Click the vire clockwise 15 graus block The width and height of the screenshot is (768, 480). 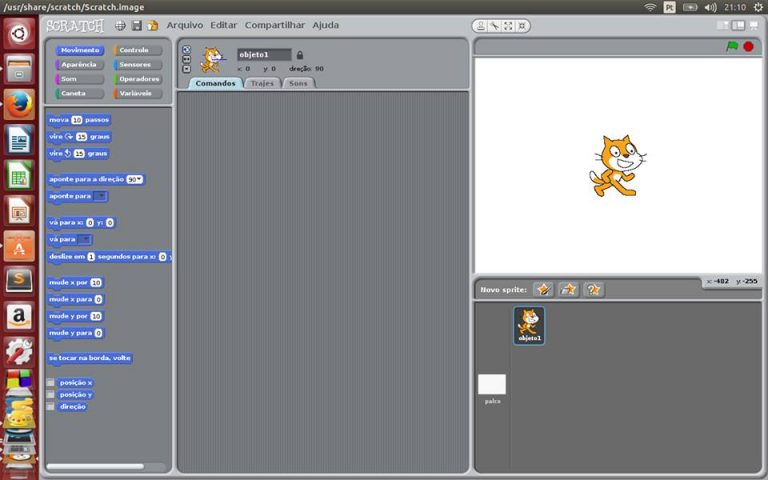pyautogui.click(x=79, y=137)
